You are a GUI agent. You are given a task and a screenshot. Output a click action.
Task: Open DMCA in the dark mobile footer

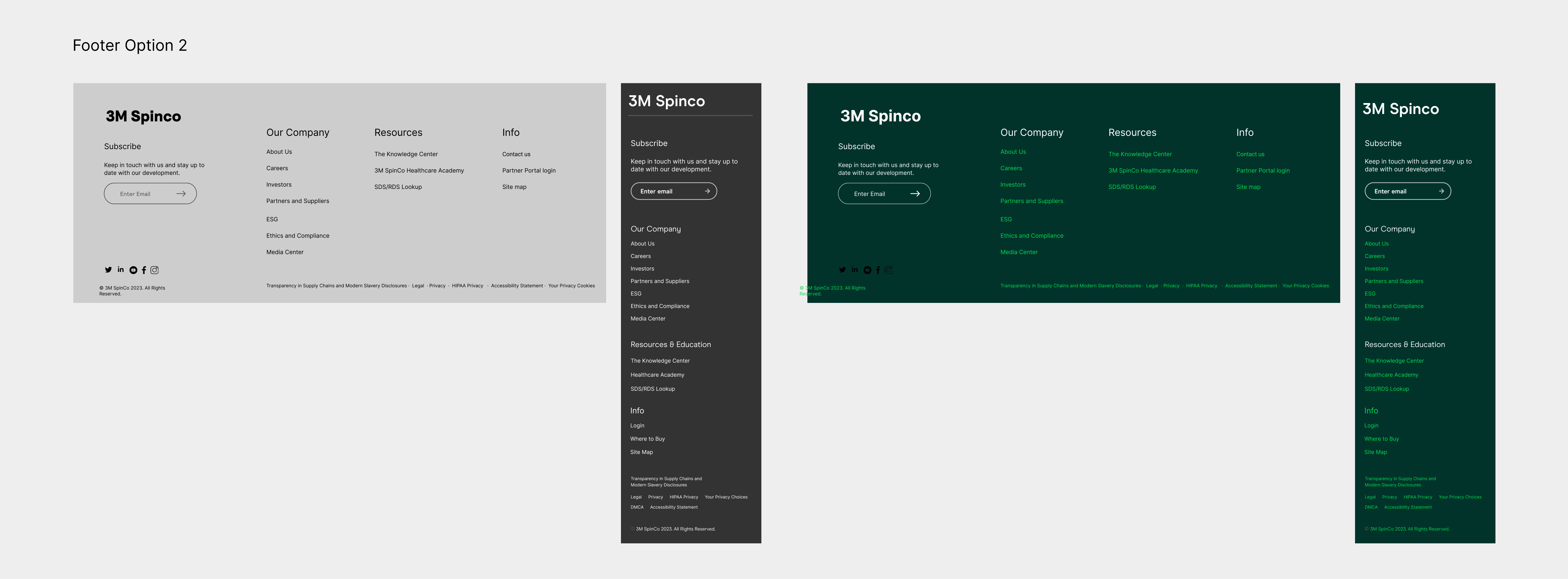[637, 507]
